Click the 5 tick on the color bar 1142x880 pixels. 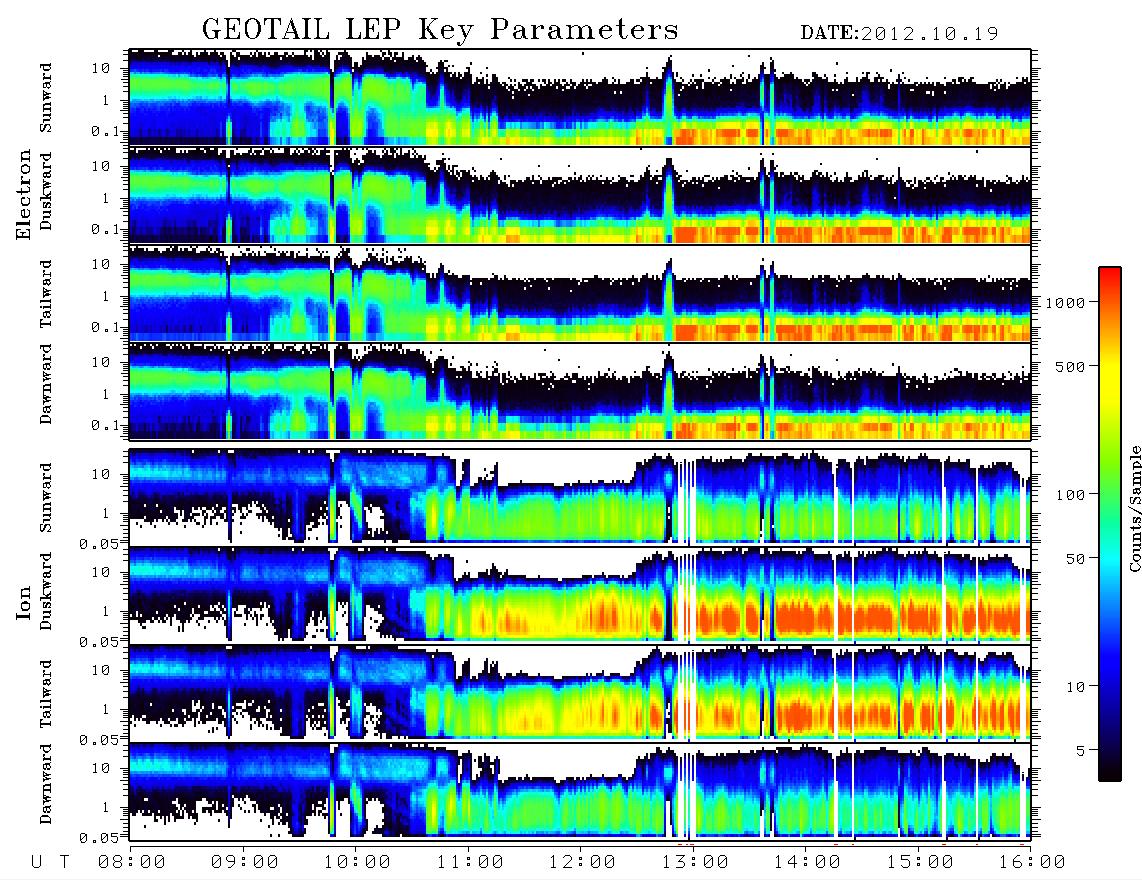coord(1081,751)
